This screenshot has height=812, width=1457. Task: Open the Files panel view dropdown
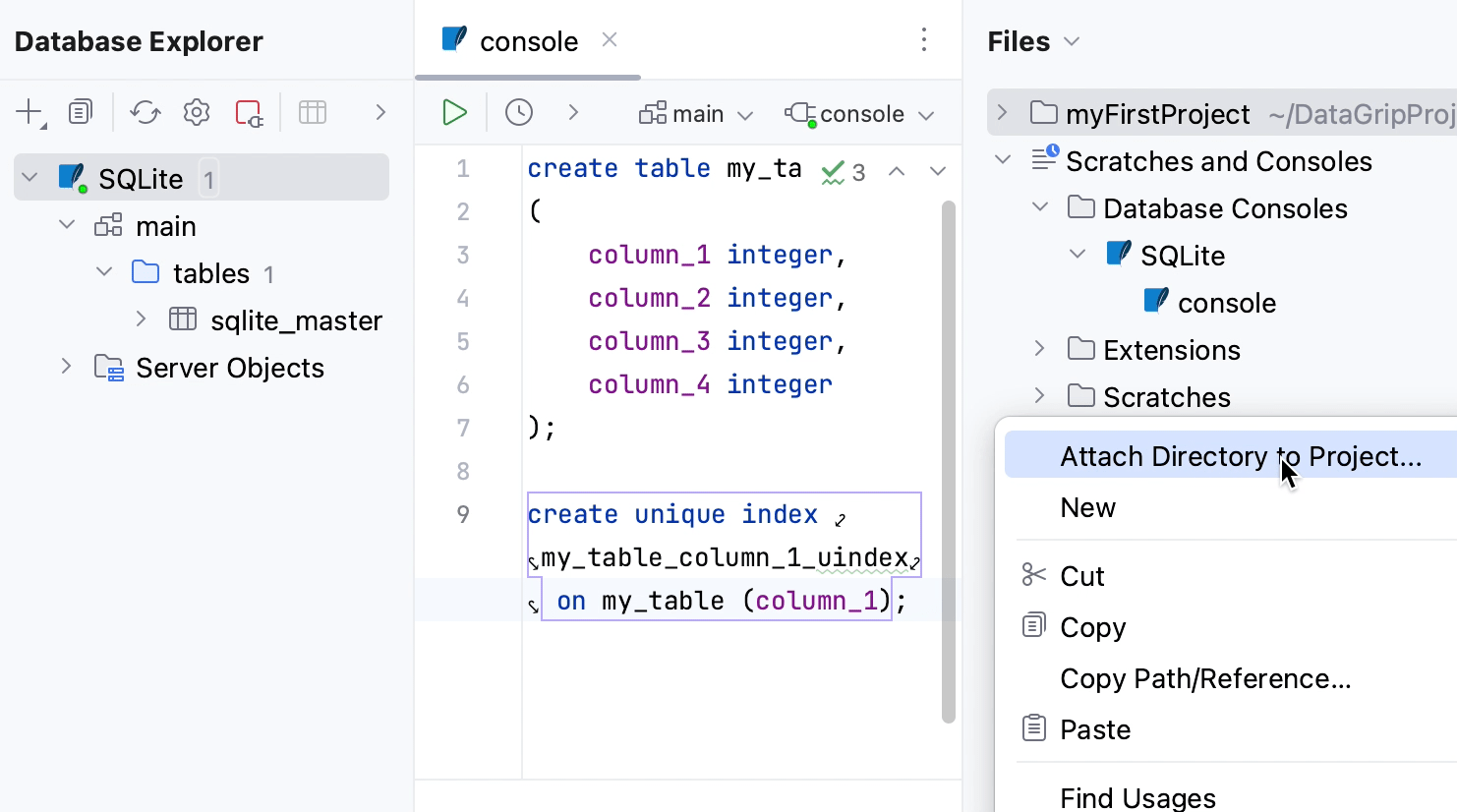[1071, 41]
